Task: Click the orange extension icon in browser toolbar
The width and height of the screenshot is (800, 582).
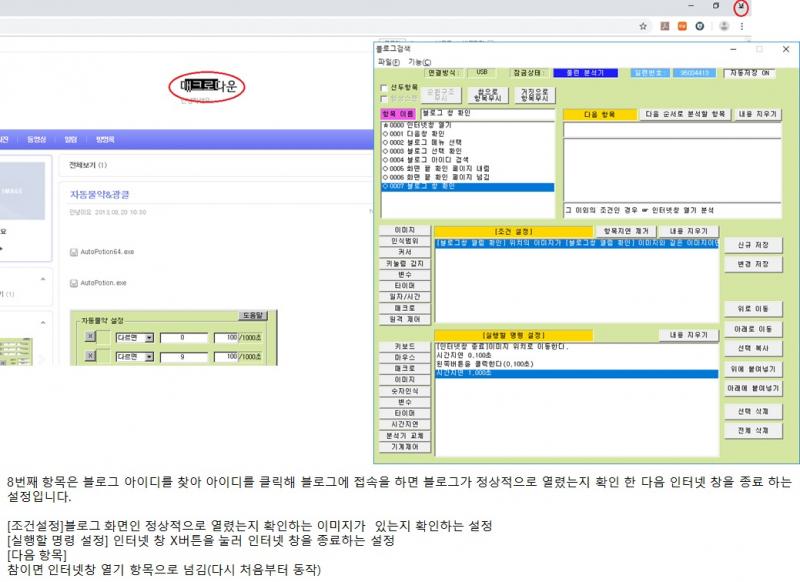Action: [x=683, y=27]
